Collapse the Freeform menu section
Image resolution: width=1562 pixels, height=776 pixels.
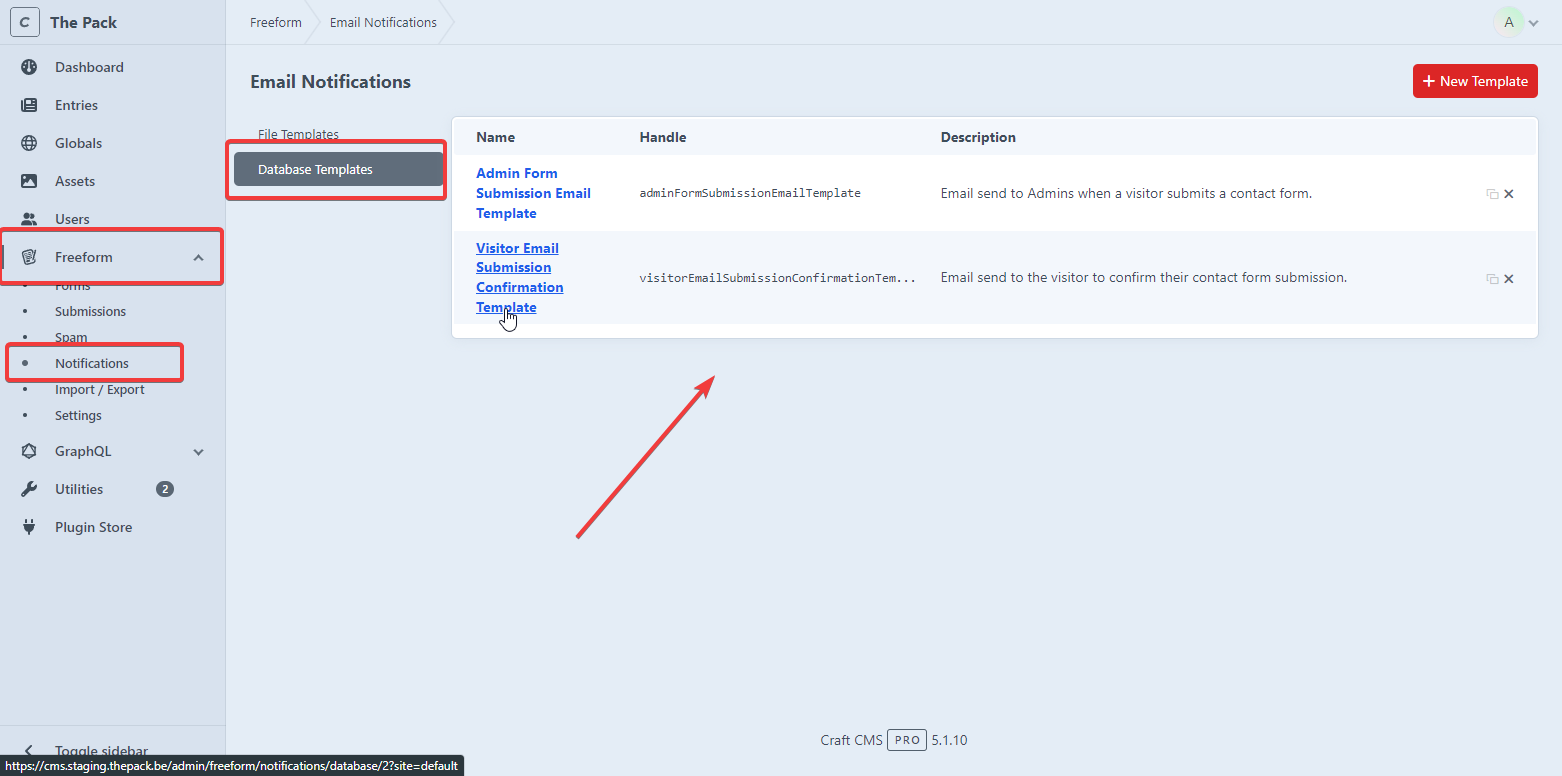198,258
